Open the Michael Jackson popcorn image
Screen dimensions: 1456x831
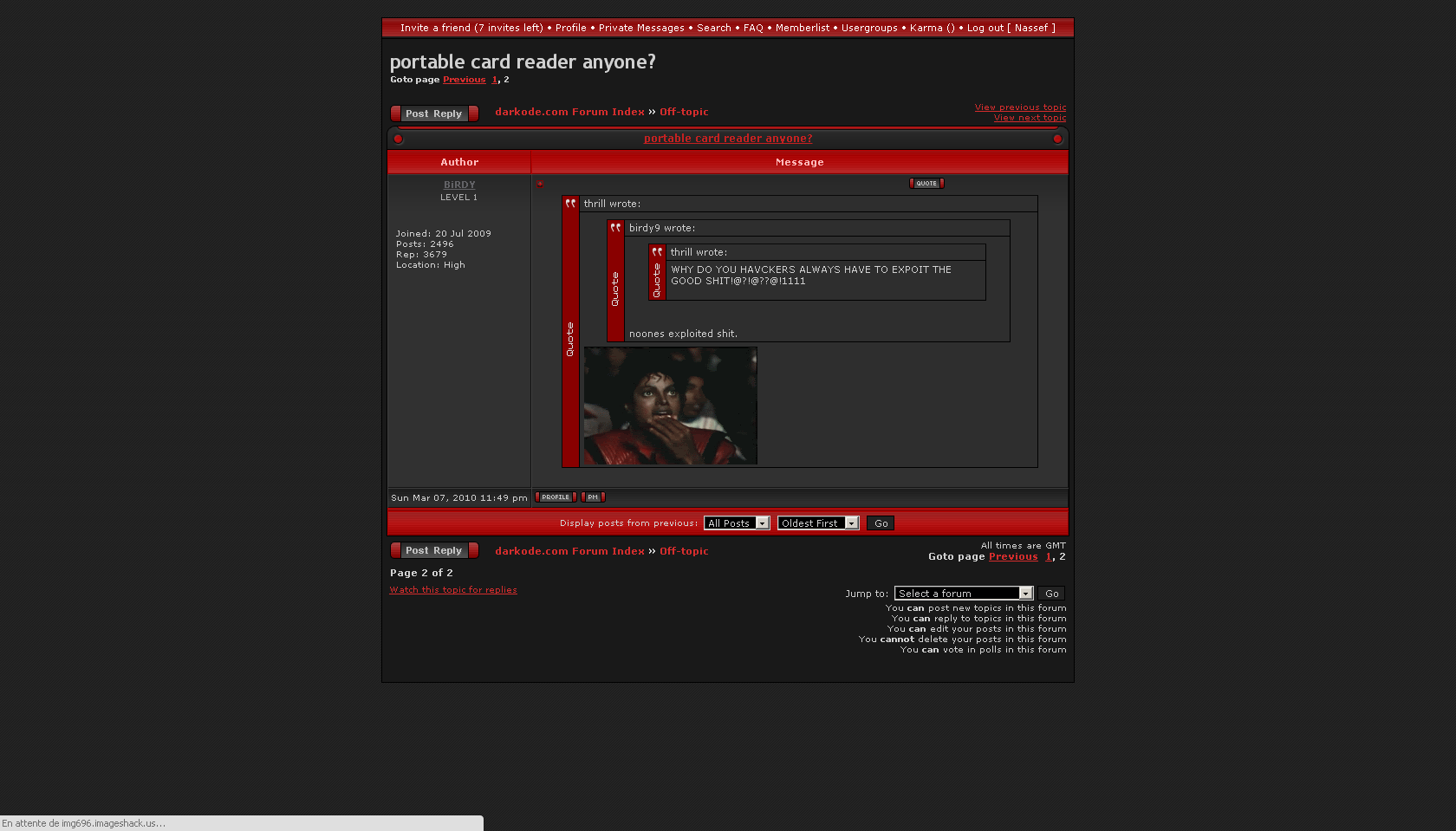[670, 406]
